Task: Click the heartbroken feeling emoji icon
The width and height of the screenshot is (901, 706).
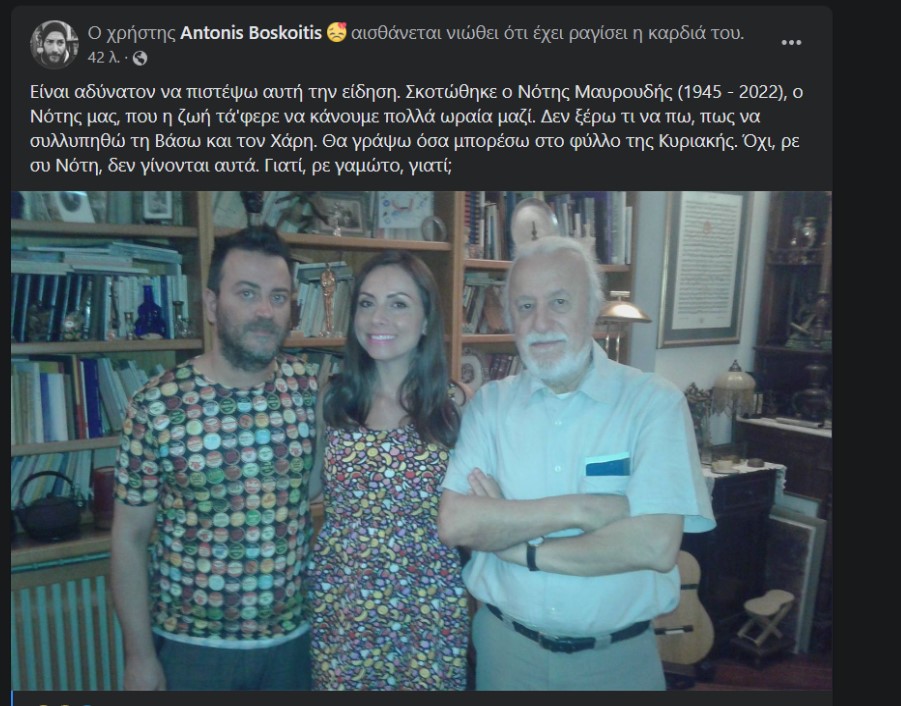Action: [x=336, y=33]
